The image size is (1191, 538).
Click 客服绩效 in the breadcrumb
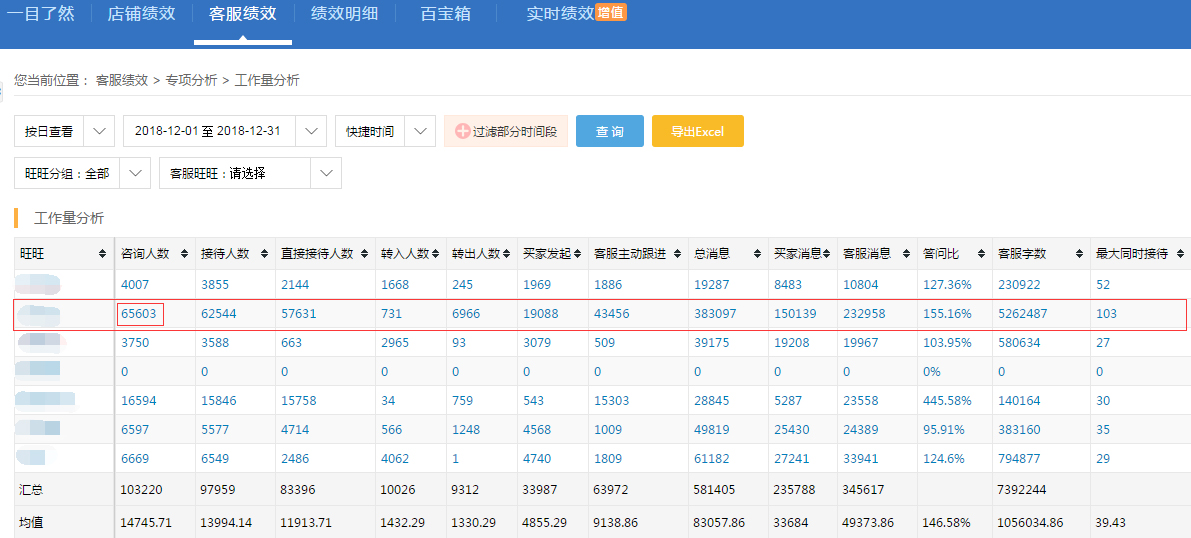point(122,81)
